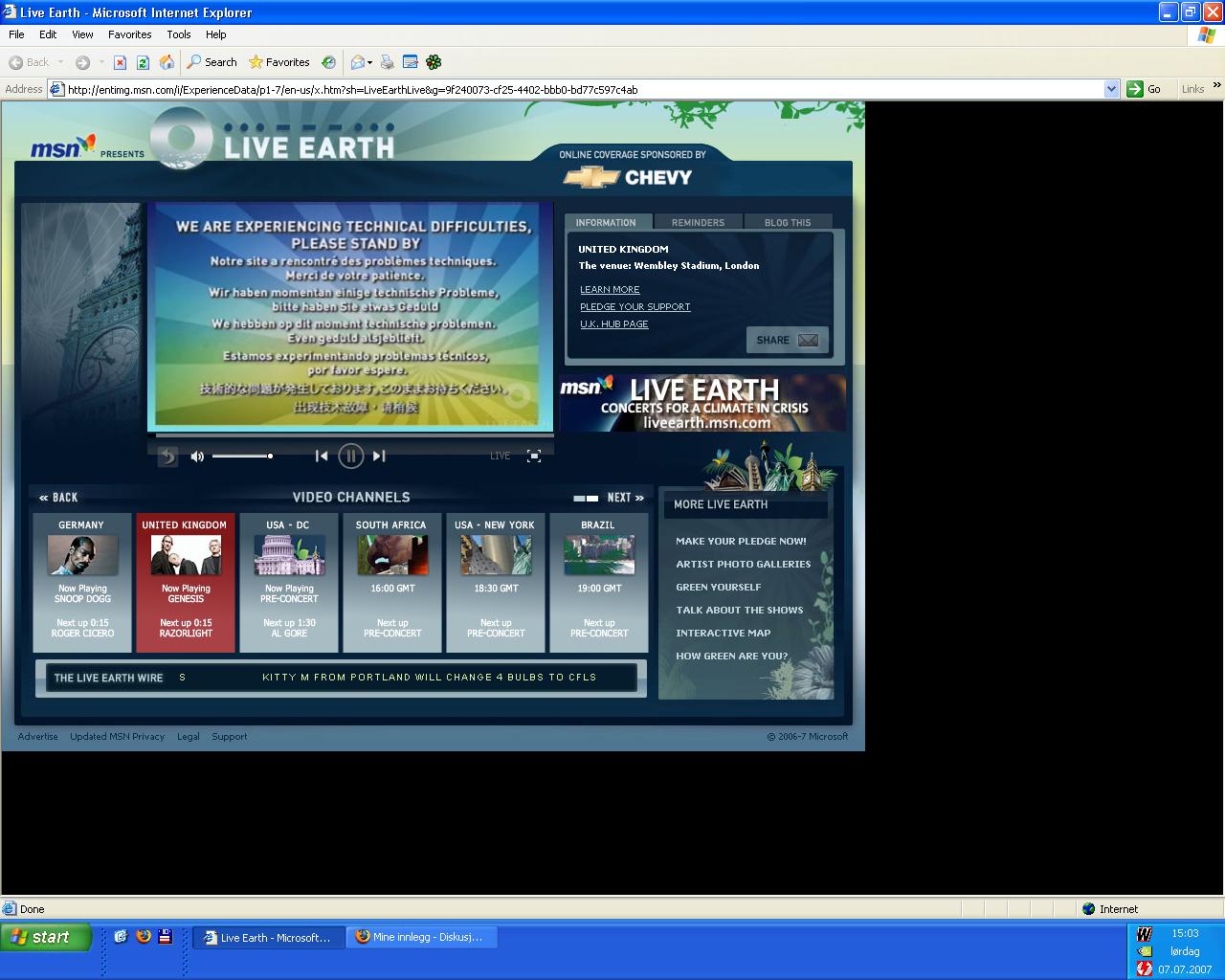Image resolution: width=1225 pixels, height=980 pixels.
Task: Go to the browser Home page icon
Action: point(167,62)
